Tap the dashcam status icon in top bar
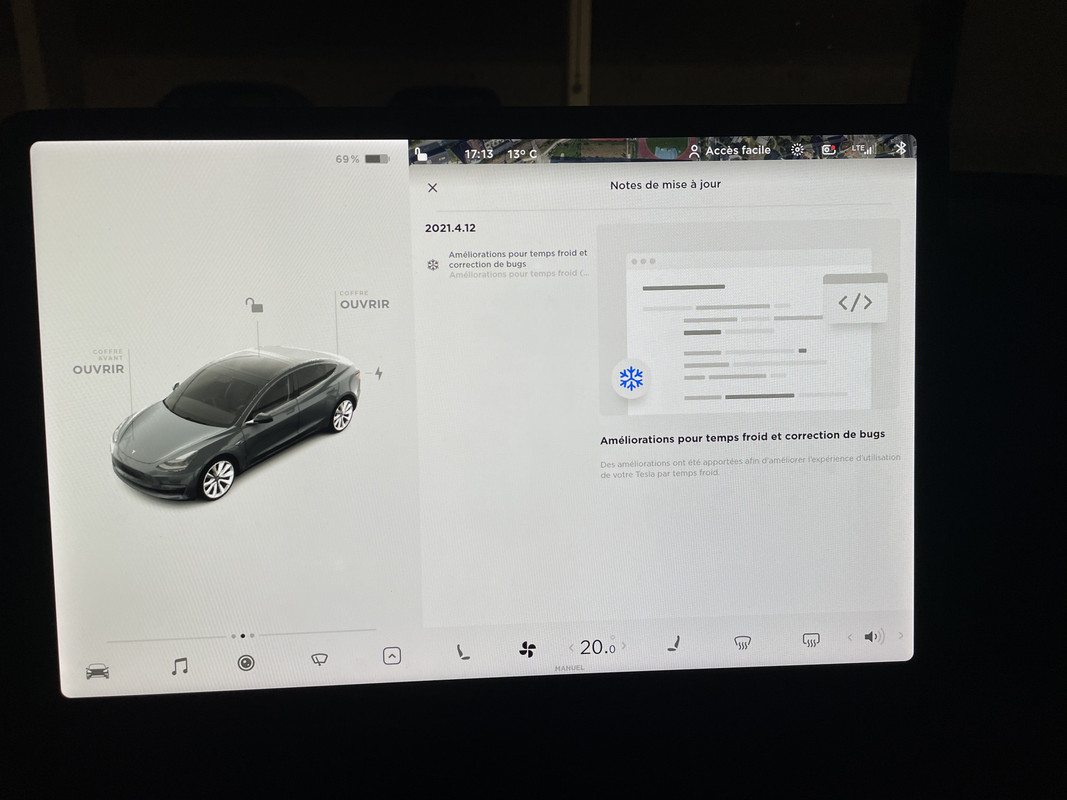The image size is (1067, 800). (x=828, y=149)
